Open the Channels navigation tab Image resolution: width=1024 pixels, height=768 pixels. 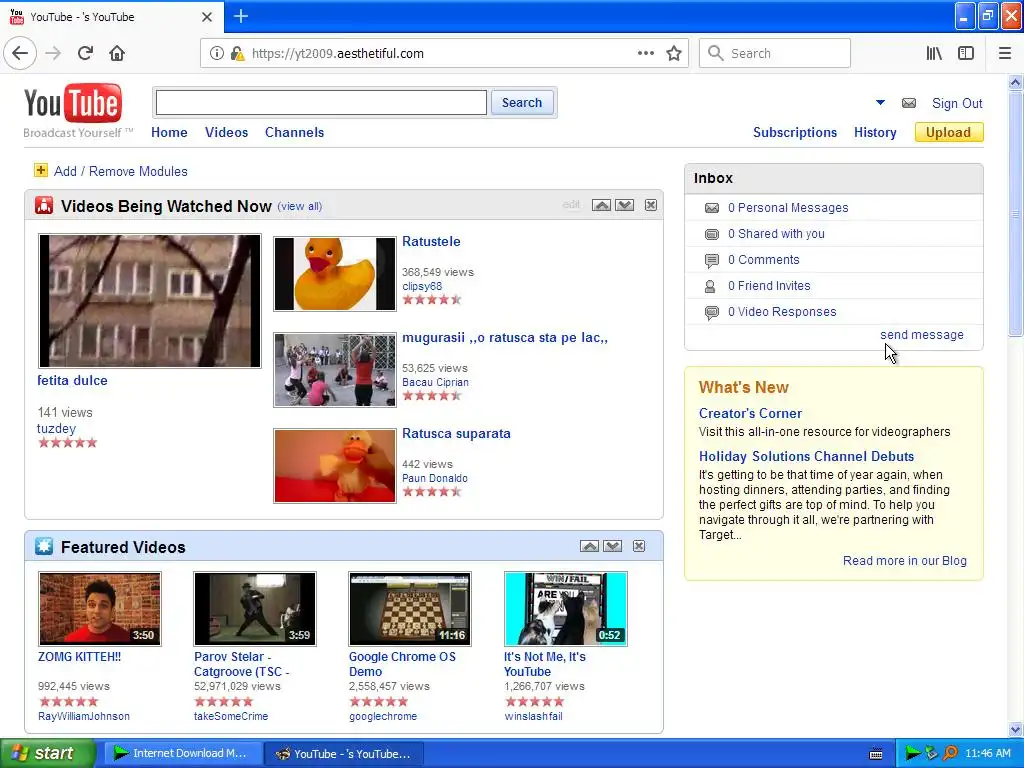coord(295,132)
